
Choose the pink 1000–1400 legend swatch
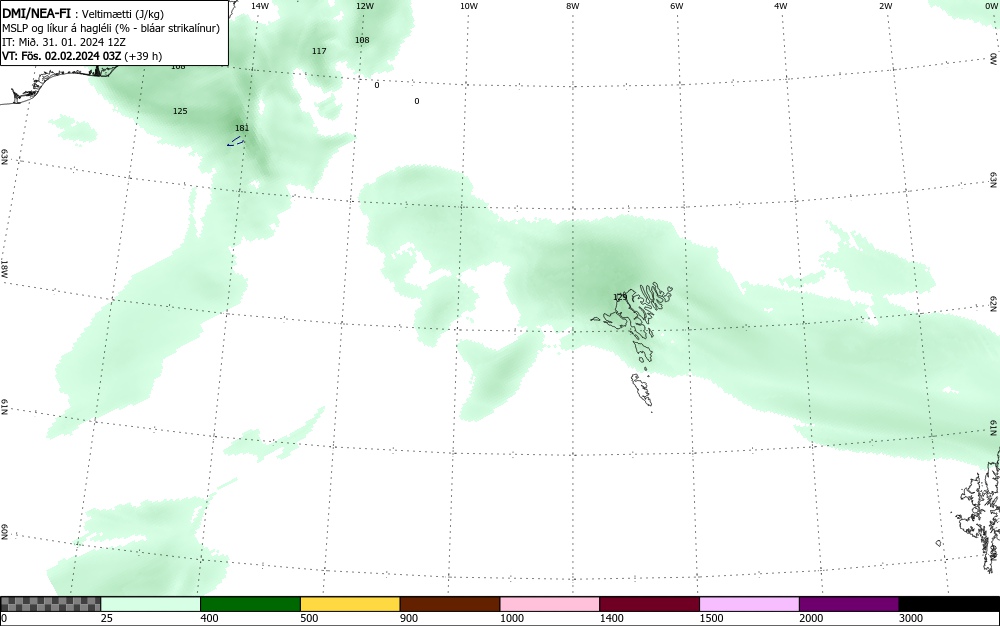tap(550, 604)
